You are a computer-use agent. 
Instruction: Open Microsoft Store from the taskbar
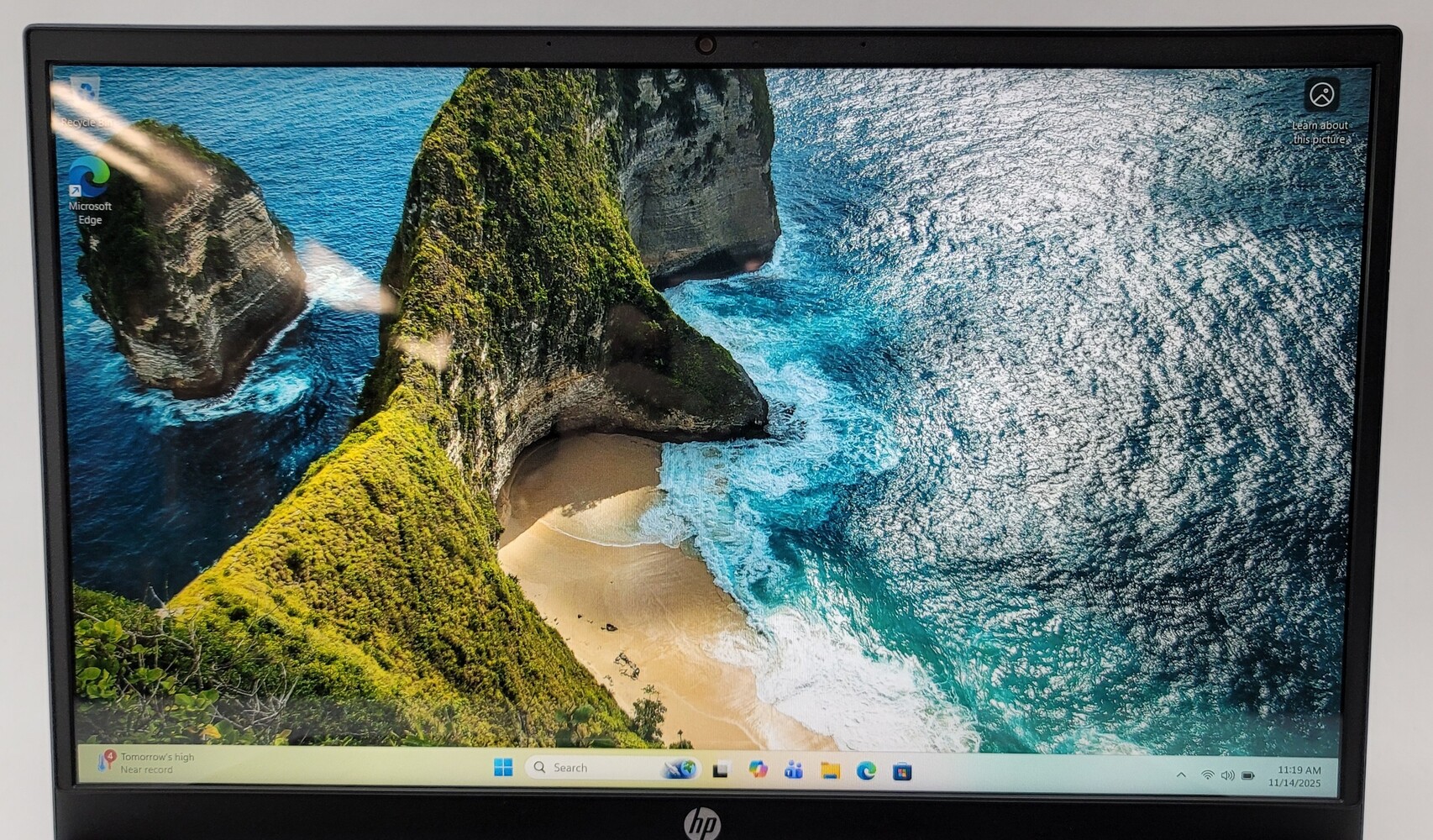902,772
